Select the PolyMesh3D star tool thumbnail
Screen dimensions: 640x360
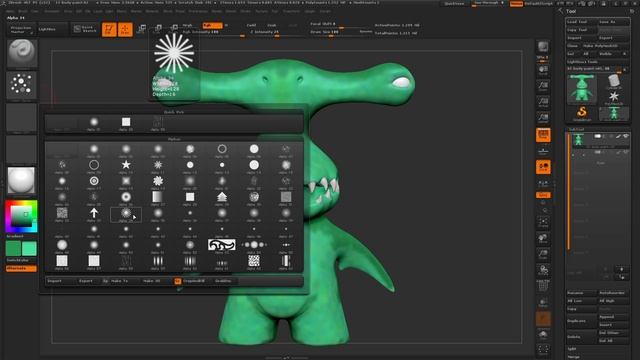click(613, 98)
